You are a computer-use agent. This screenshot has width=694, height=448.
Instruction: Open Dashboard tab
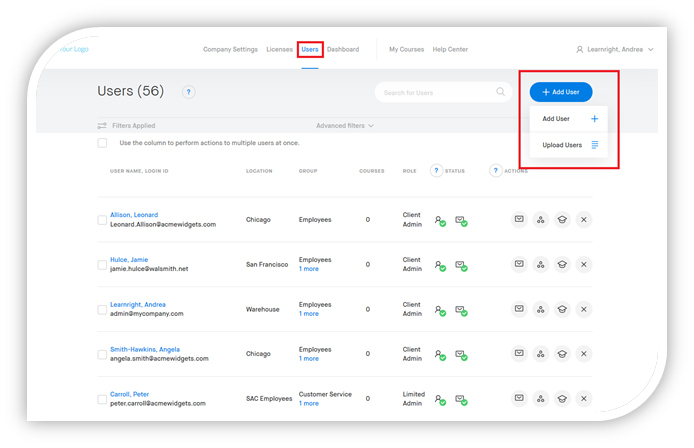(343, 49)
